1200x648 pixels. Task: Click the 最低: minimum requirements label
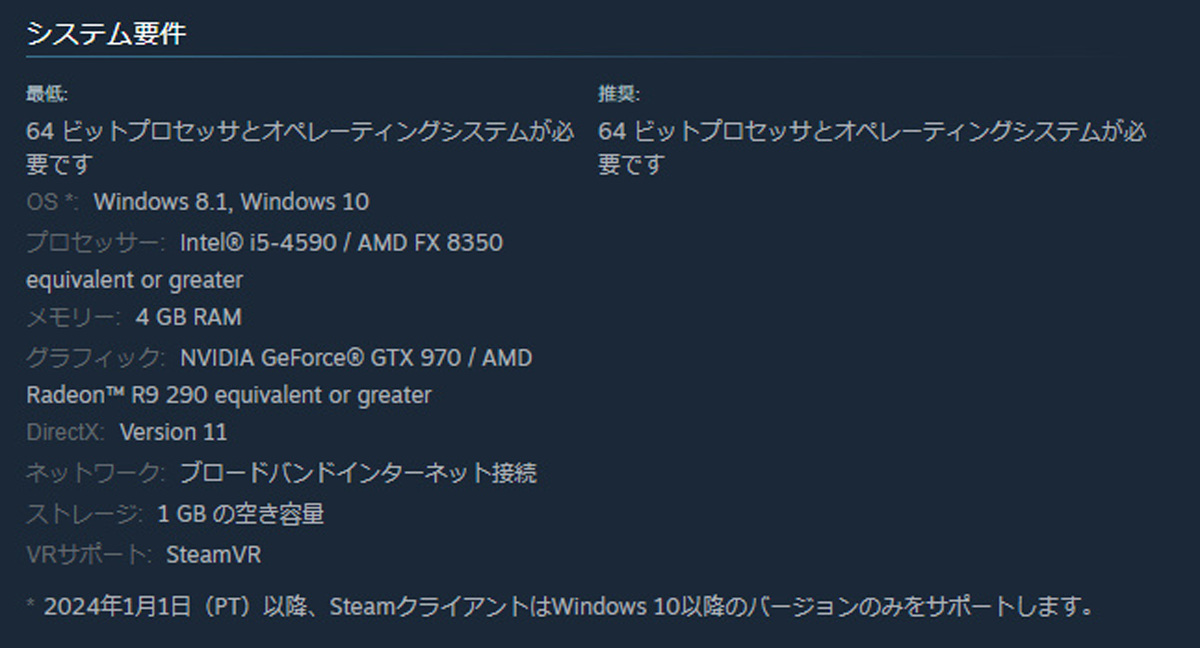[x=47, y=94]
